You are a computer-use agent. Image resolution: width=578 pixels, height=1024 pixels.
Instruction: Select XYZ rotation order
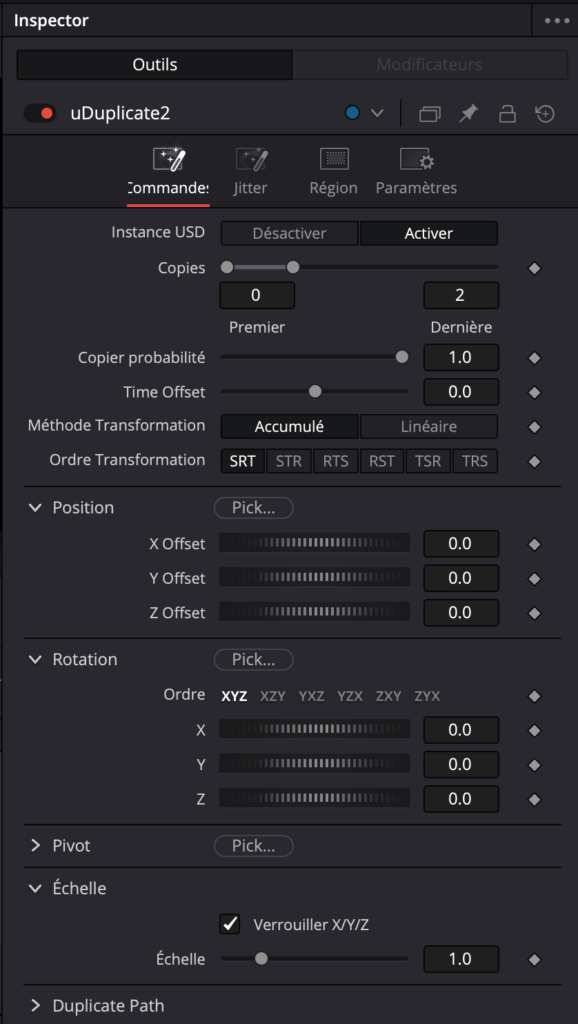pyautogui.click(x=234, y=696)
